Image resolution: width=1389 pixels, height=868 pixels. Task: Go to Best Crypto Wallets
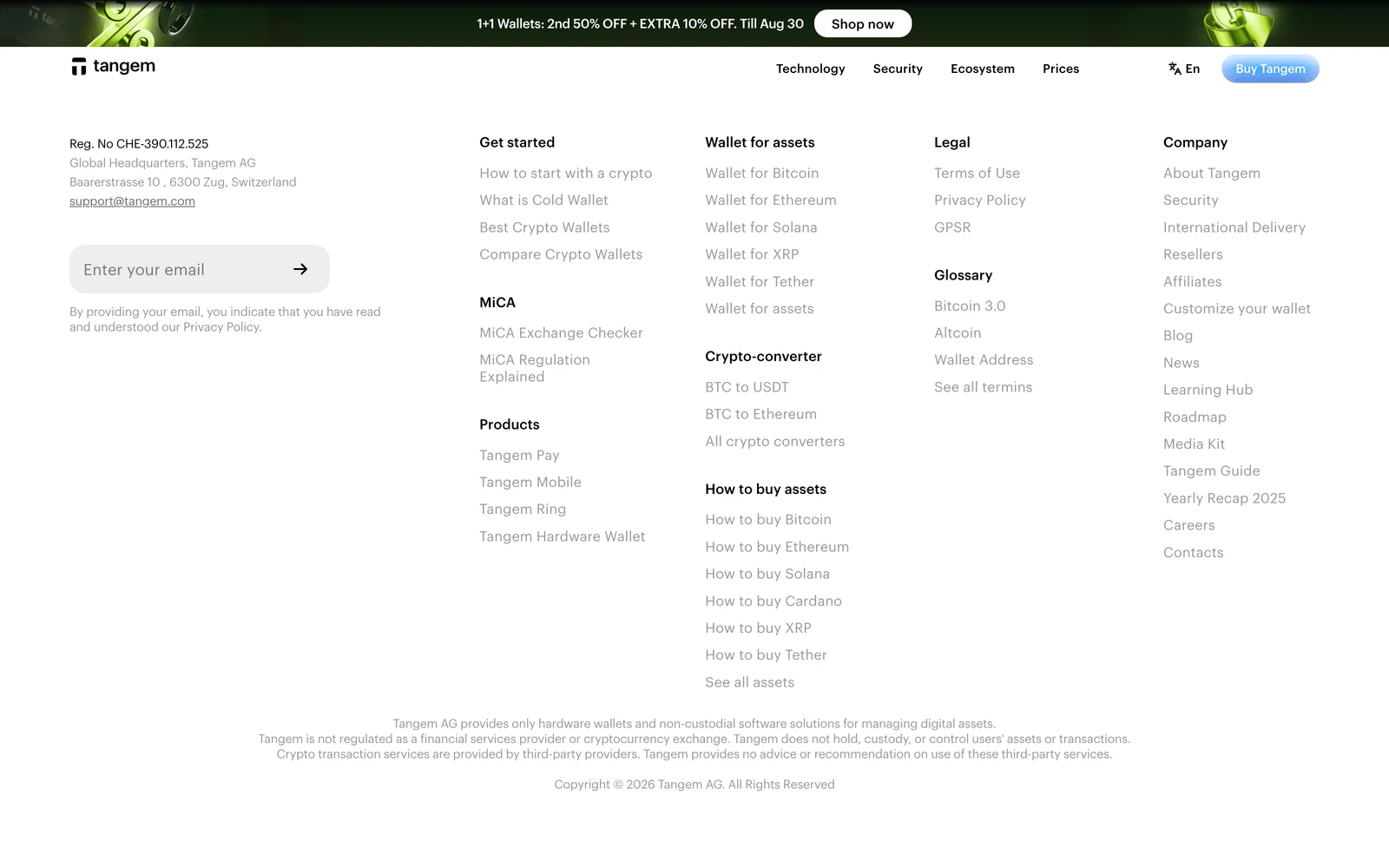(x=544, y=227)
